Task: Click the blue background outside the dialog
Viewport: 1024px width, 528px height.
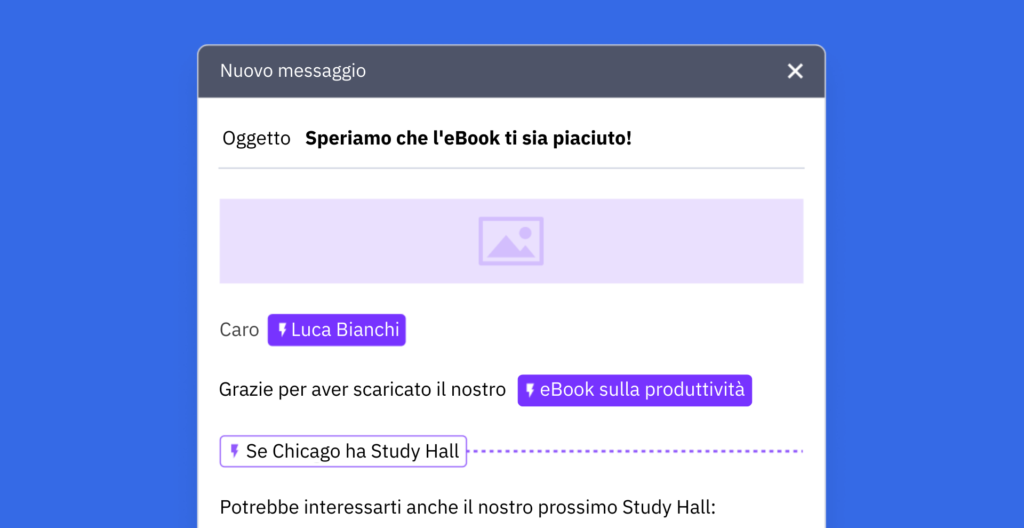Action: (x=98, y=261)
